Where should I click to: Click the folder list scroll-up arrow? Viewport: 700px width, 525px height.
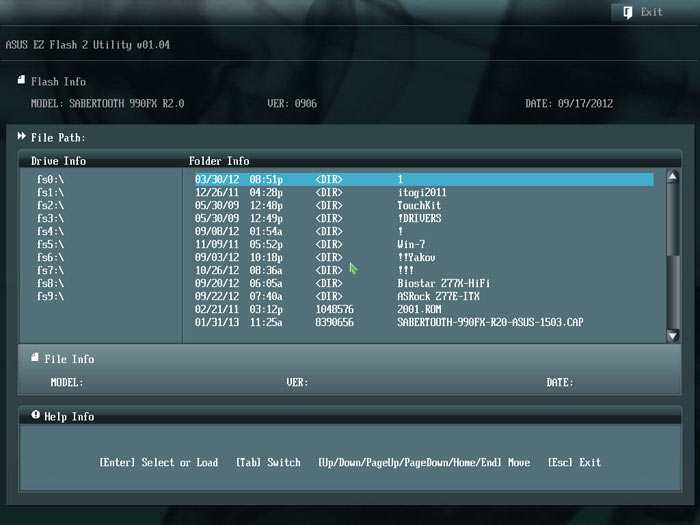(x=673, y=176)
